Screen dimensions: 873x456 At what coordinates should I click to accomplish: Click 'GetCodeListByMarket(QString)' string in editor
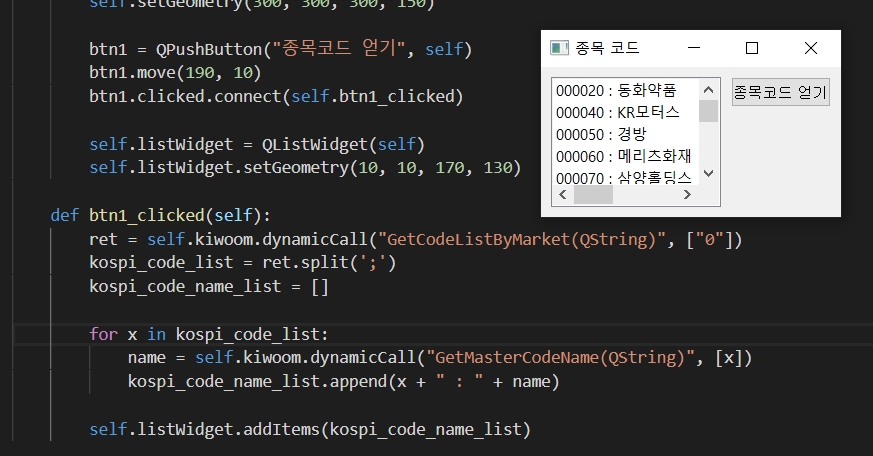522,239
